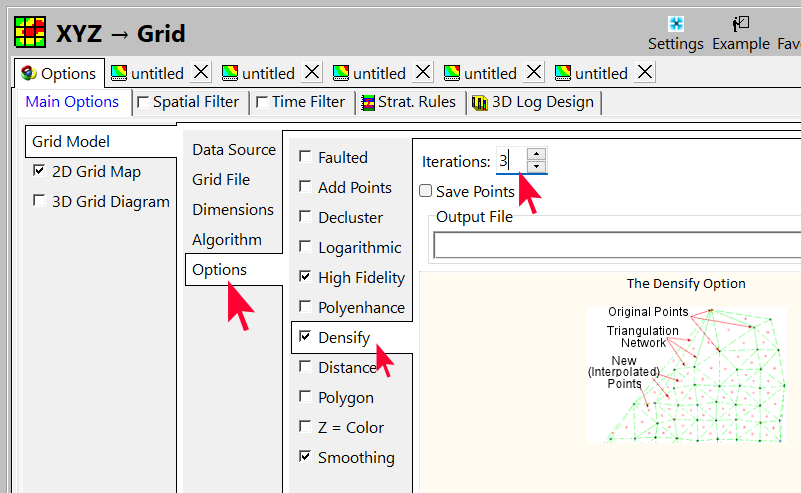Viewport: 801px width, 493px height.
Task: Check the Z = Color option
Action: coord(305,427)
